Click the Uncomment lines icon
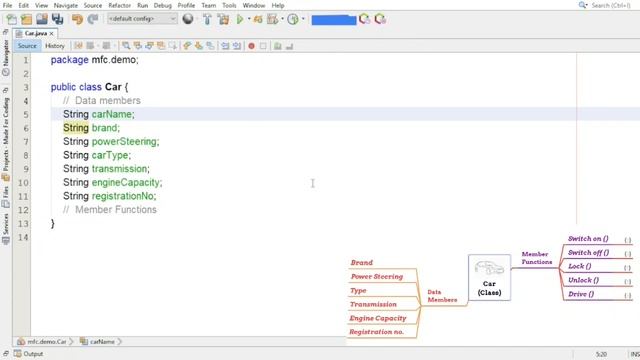640x360 pixels. pos(289,46)
